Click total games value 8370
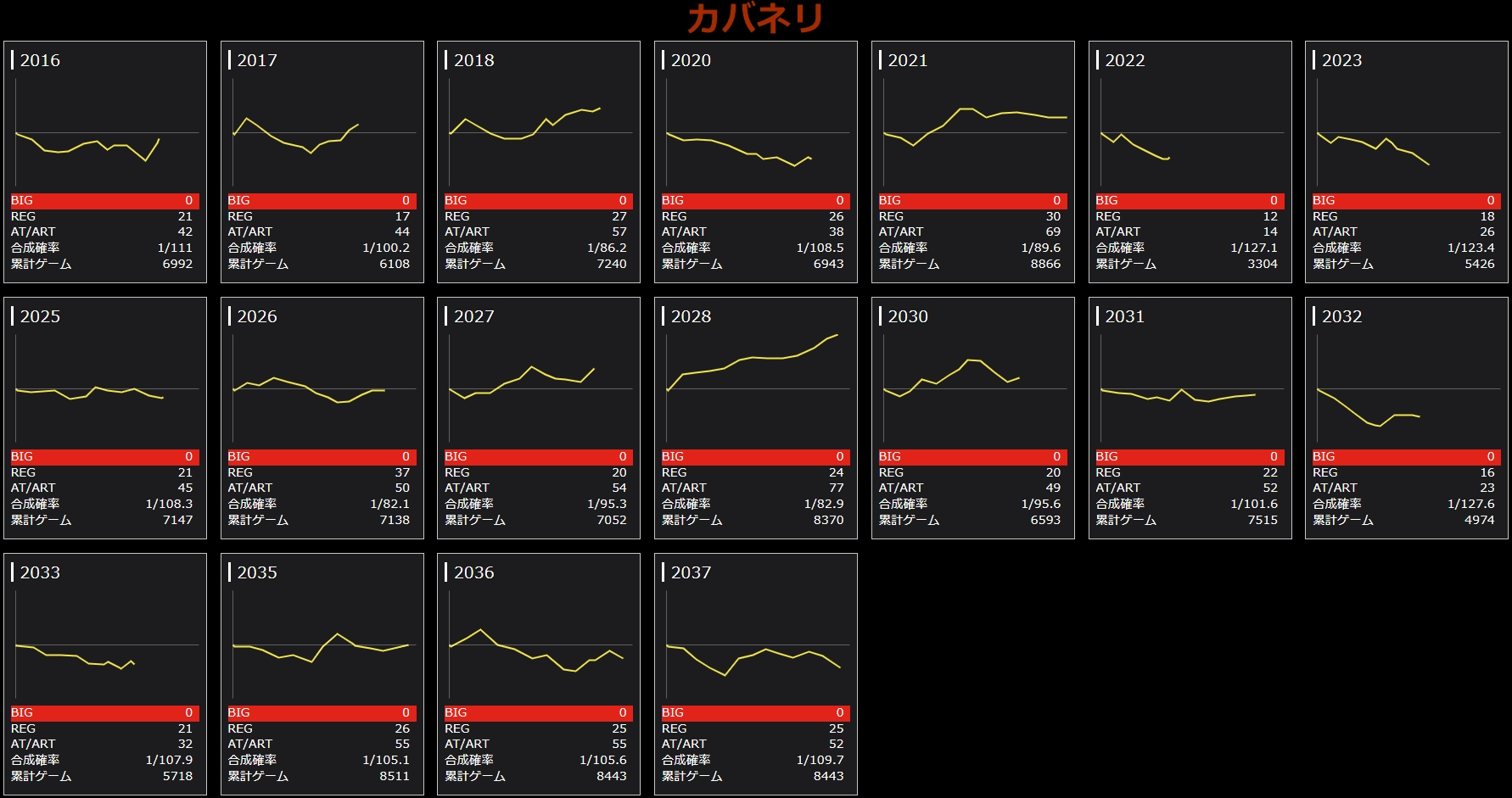1512x798 pixels. point(829,520)
